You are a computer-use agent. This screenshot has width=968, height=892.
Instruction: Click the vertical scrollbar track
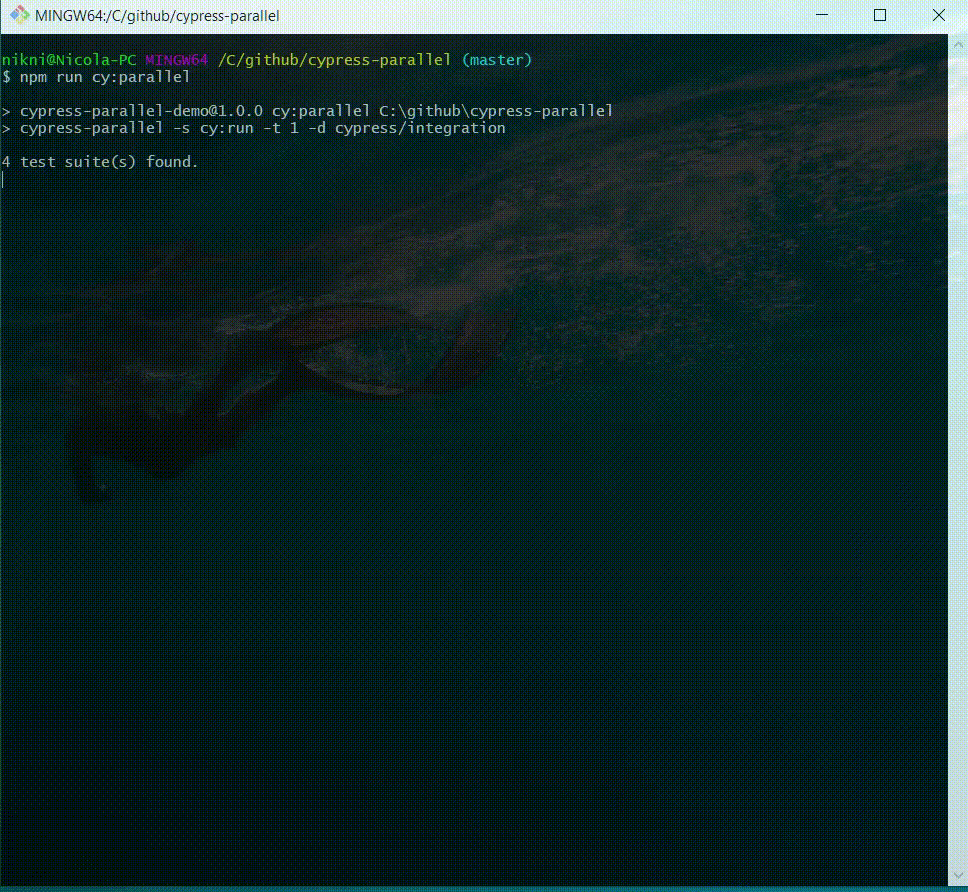957,450
